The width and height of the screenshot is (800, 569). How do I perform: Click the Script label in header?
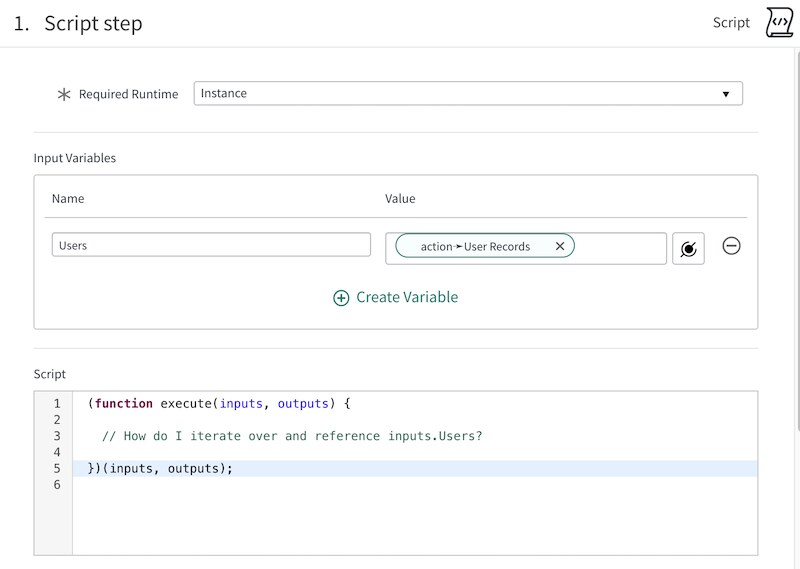click(731, 22)
